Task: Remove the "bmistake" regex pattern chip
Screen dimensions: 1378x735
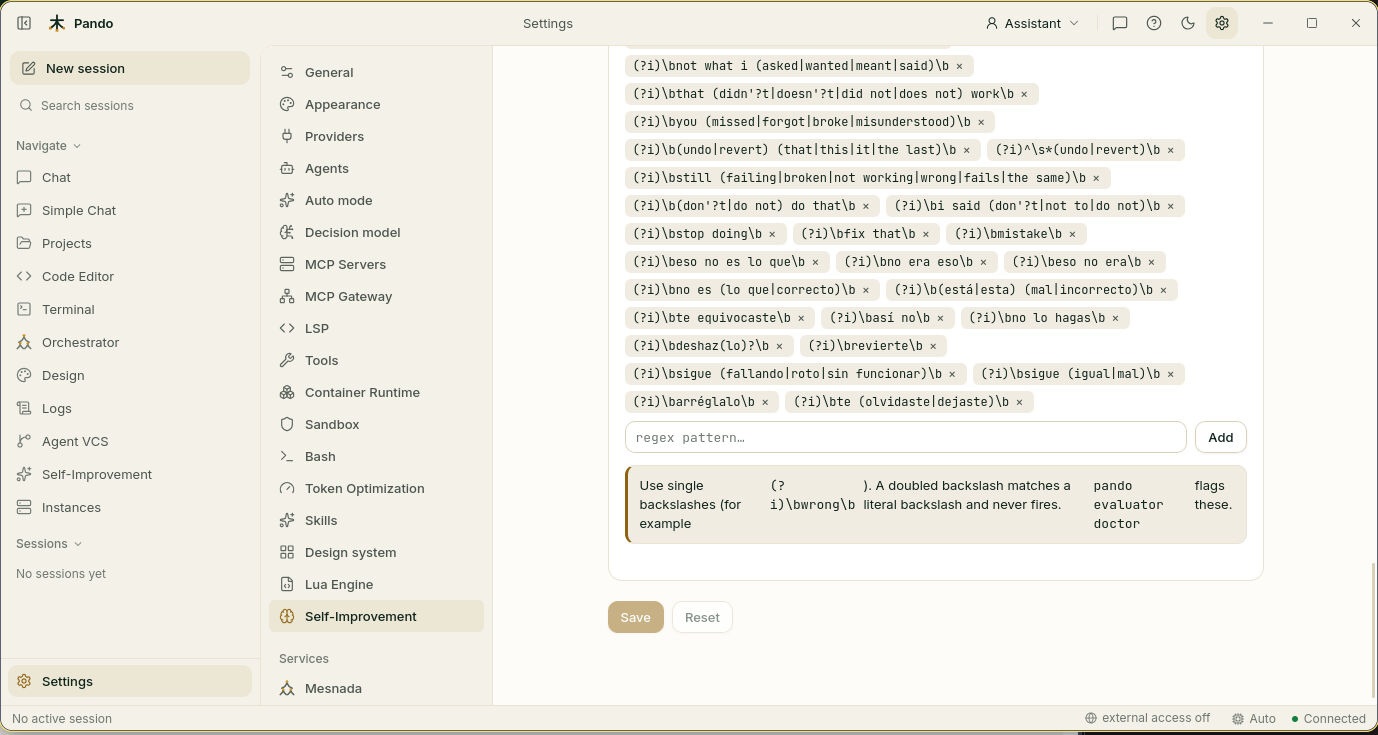Action: point(1072,234)
